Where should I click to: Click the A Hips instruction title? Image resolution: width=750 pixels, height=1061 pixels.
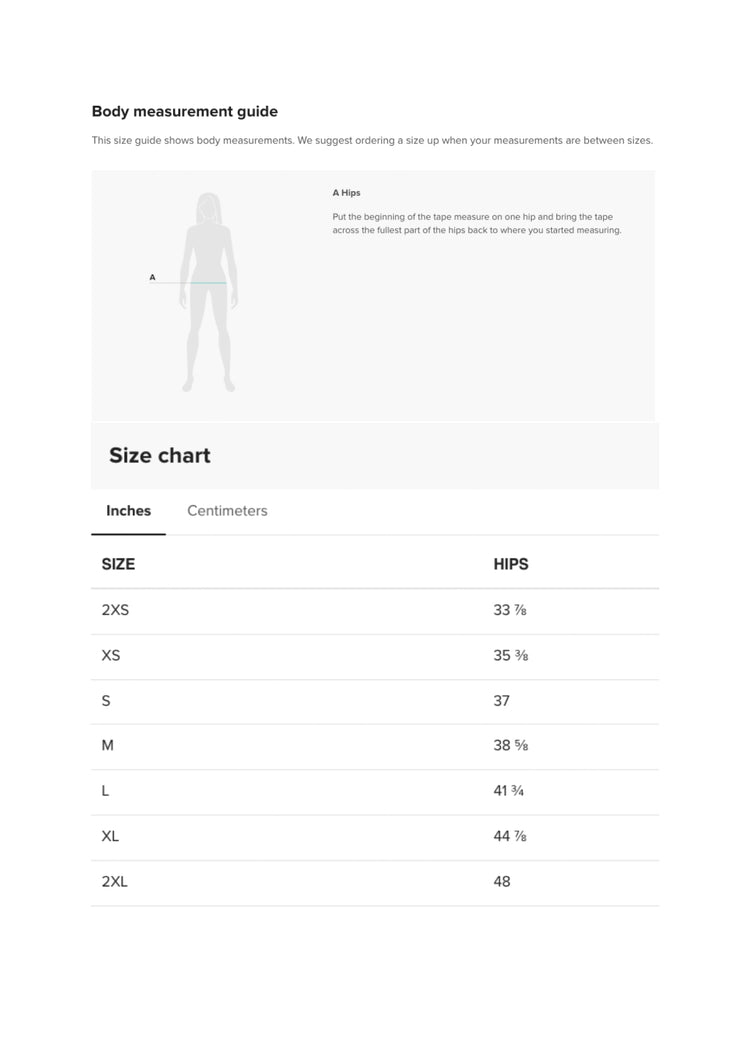pyautogui.click(x=346, y=193)
